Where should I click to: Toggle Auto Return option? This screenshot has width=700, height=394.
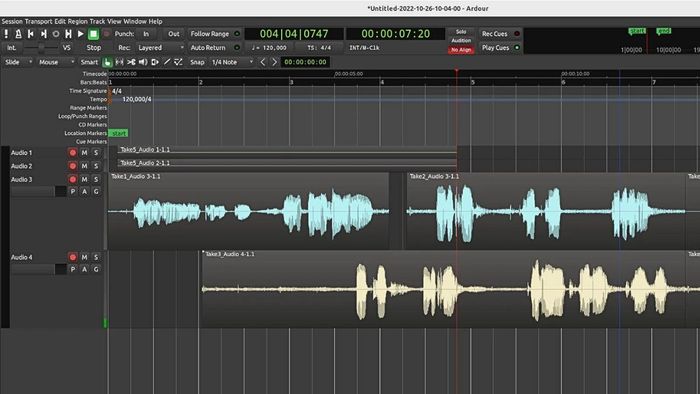pos(215,48)
